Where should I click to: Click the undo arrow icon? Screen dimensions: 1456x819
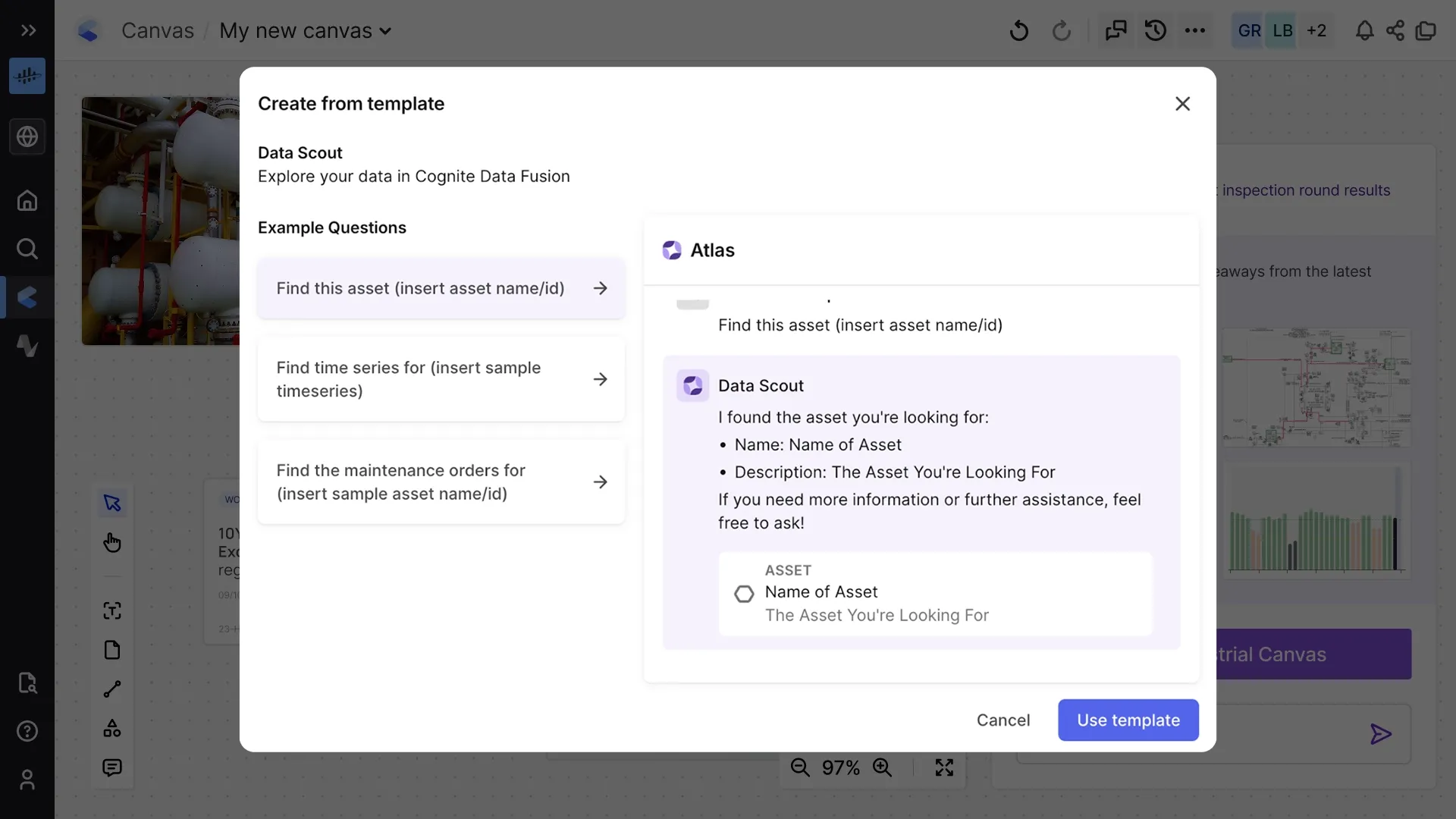[1019, 31]
